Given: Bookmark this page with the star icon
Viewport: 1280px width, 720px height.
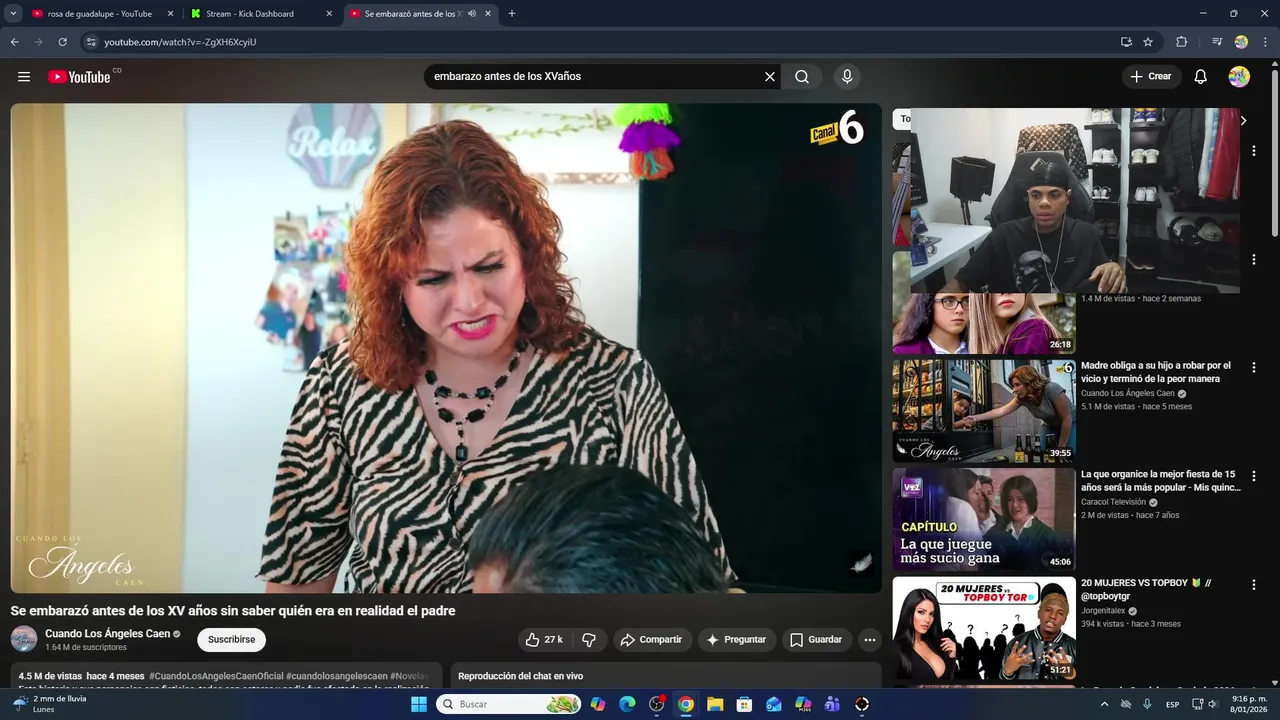Looking at the screenshot, I should click(1148, 42).
